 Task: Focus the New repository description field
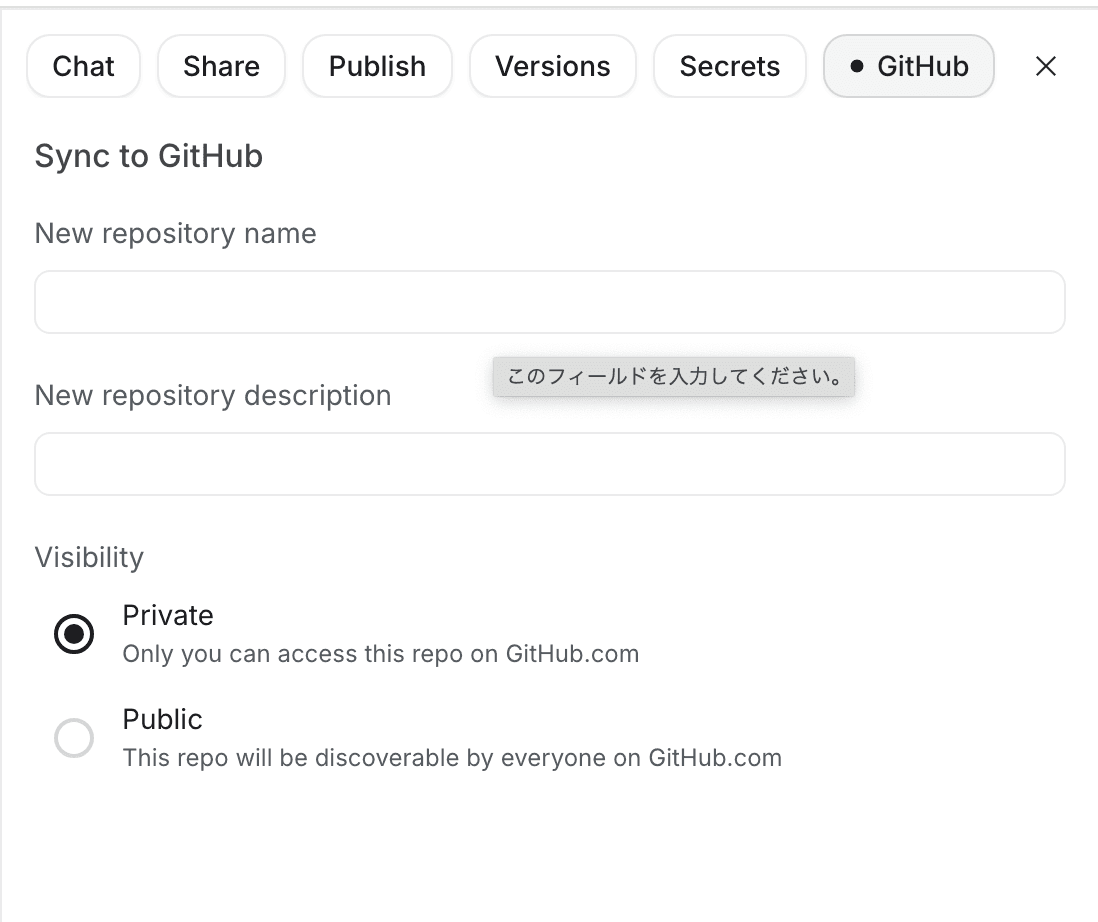[550, 463]
